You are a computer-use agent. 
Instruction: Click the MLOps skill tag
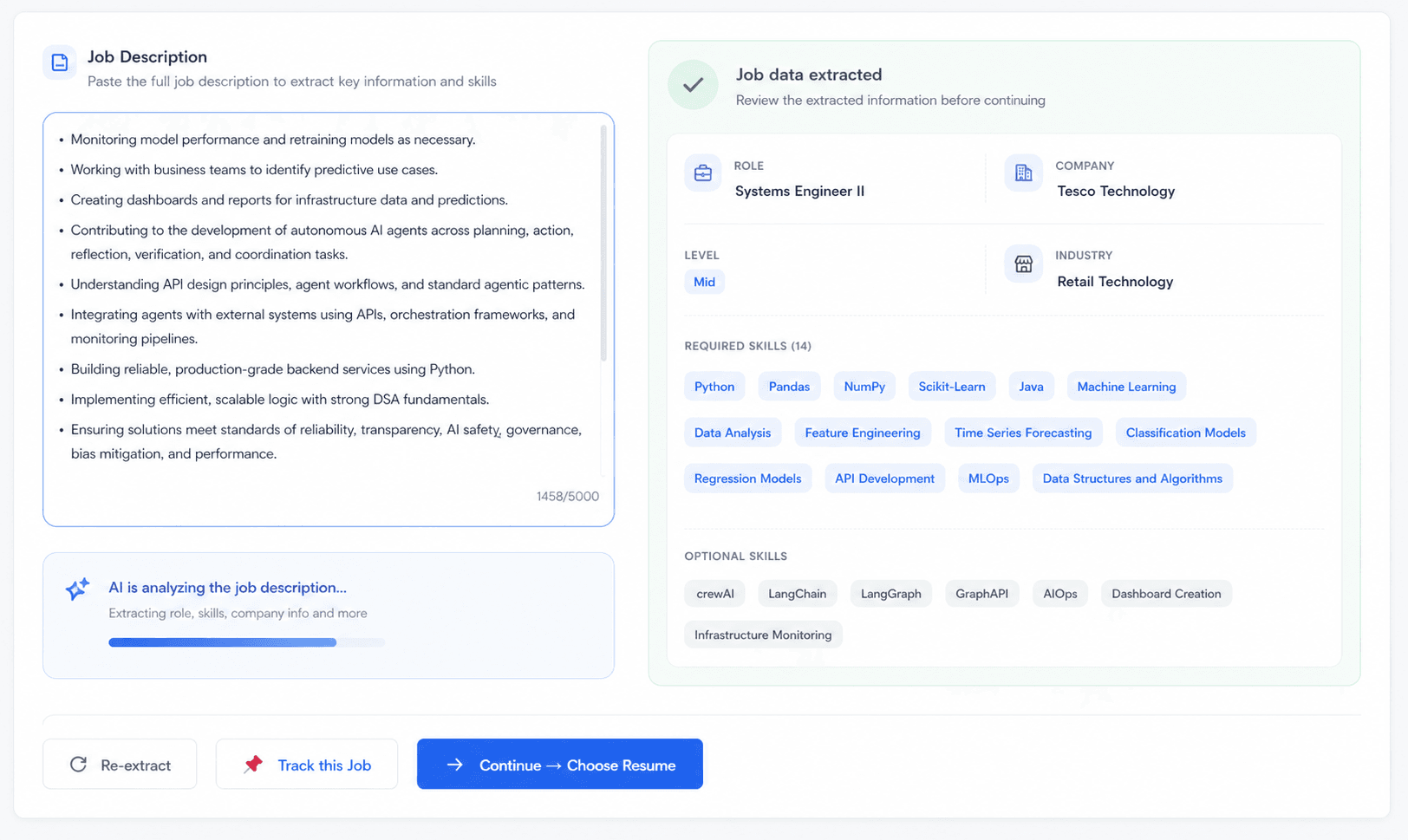(x=988, y=479)
